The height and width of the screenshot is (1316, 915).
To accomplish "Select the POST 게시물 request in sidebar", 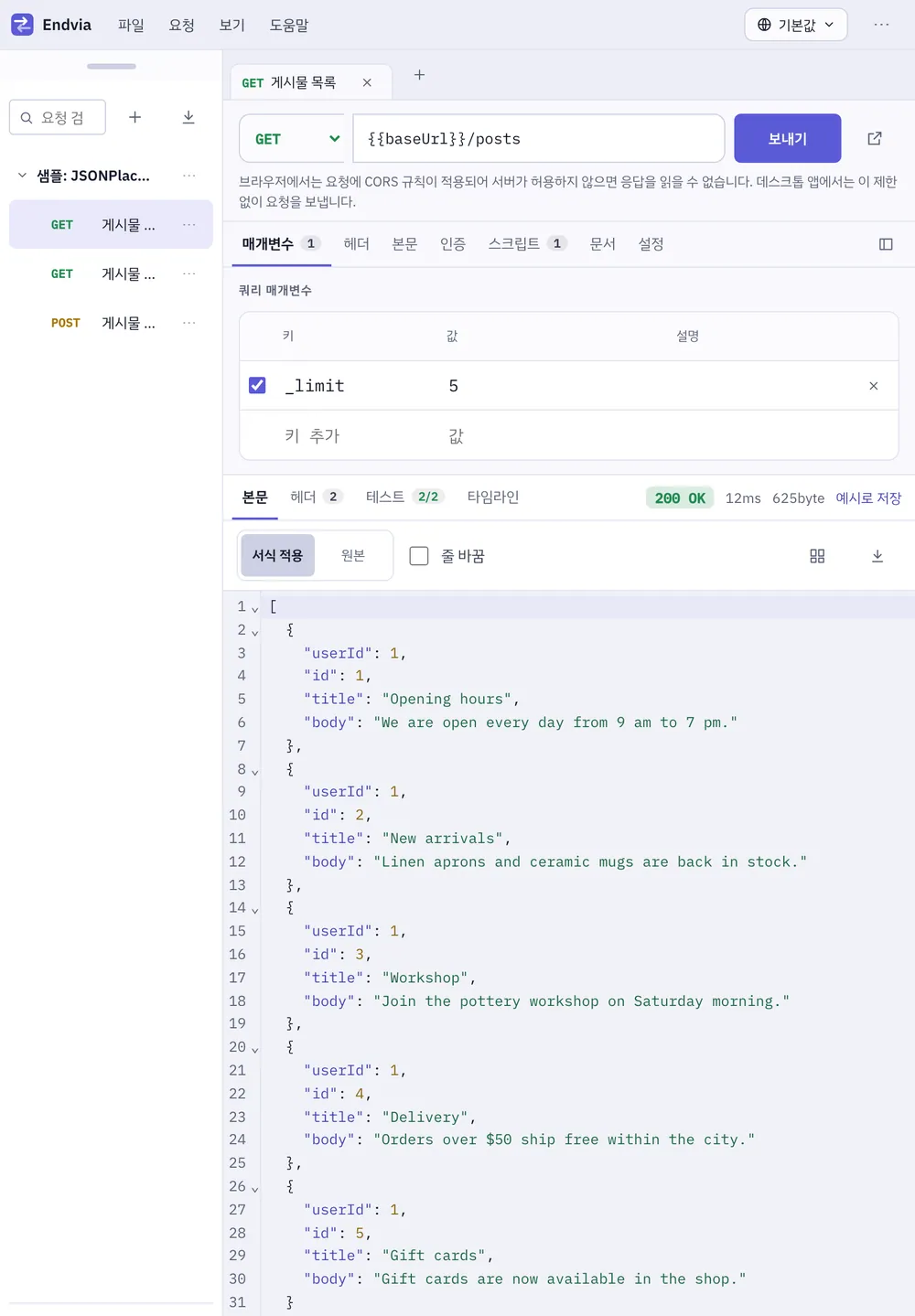I will (111, 323).
